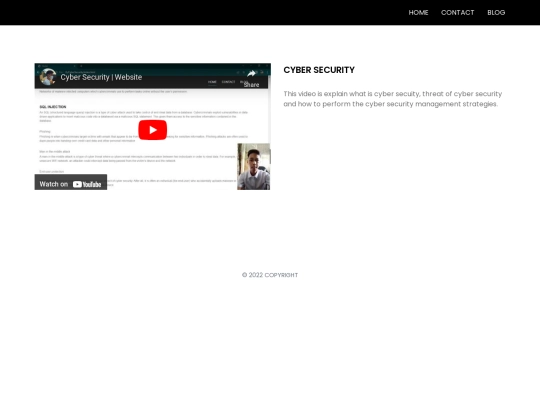540x405 pixels.
Task: Open the video title Cyber Security | Website
Action: [101, 77]
